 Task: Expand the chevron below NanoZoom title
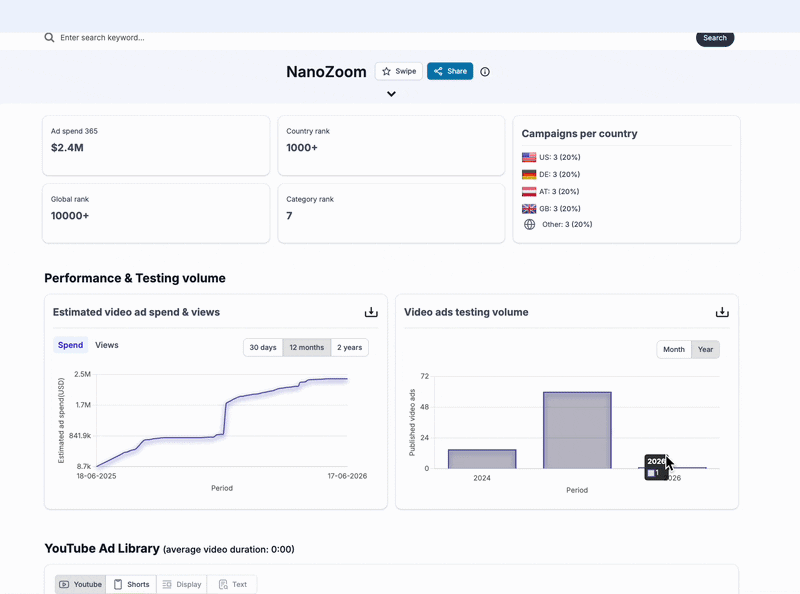coord(391,94)
